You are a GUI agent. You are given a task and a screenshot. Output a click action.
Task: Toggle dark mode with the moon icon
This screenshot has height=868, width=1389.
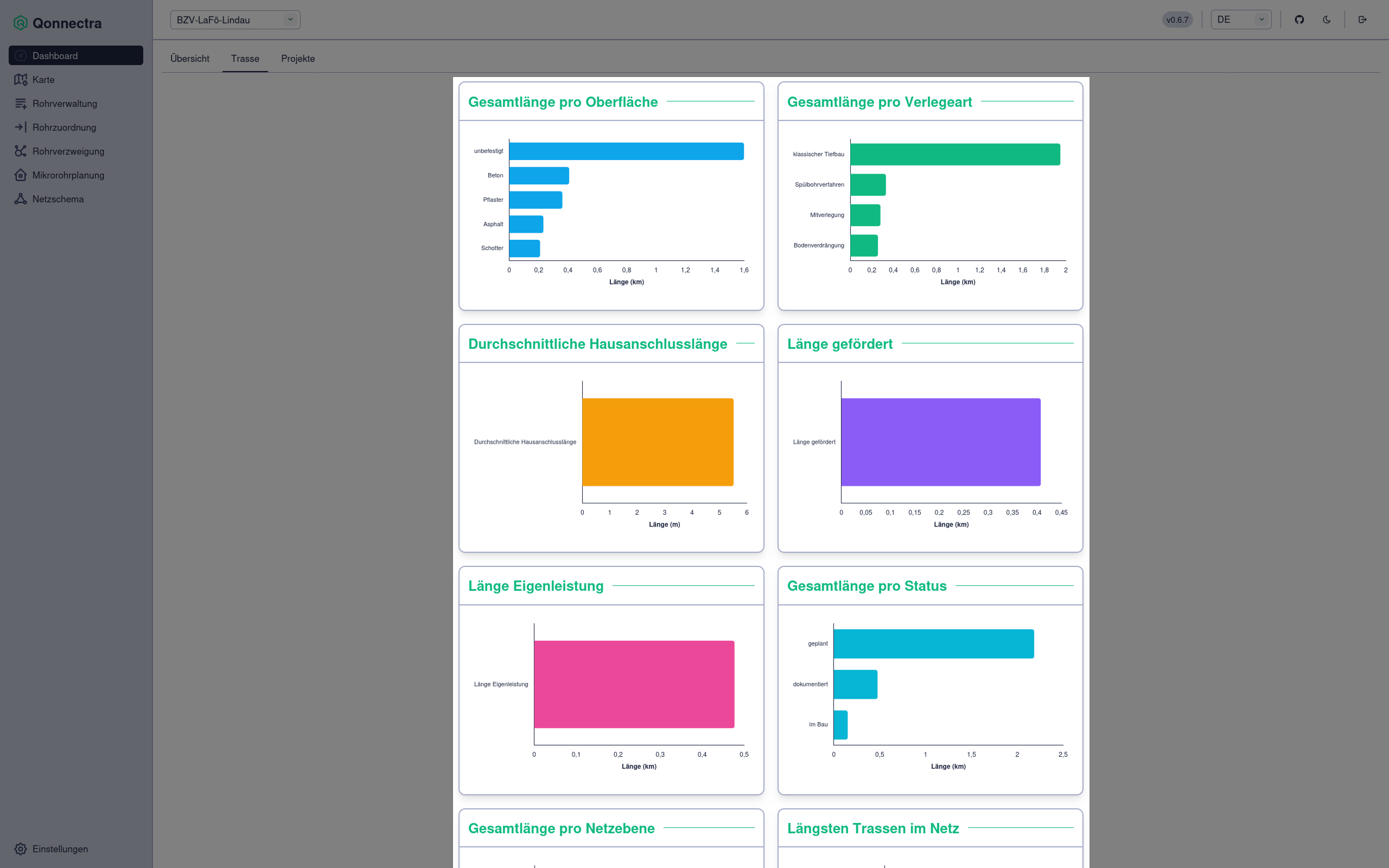coord(1326,19)
